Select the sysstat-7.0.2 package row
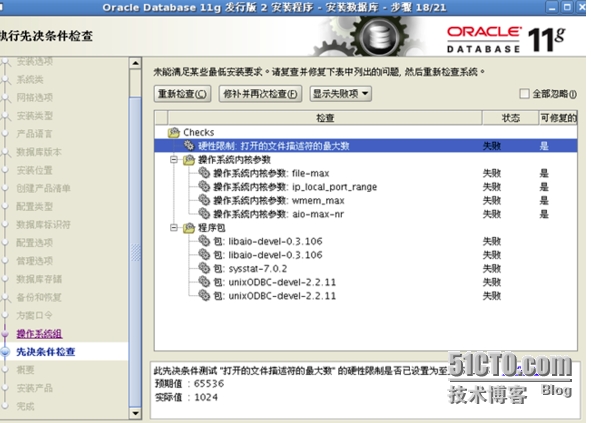The width and height of the screenshot is (591, 423). point(366,268)
